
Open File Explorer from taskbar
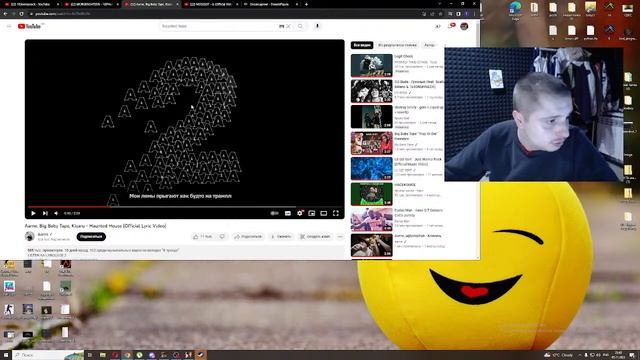click(x=102, y=355)
